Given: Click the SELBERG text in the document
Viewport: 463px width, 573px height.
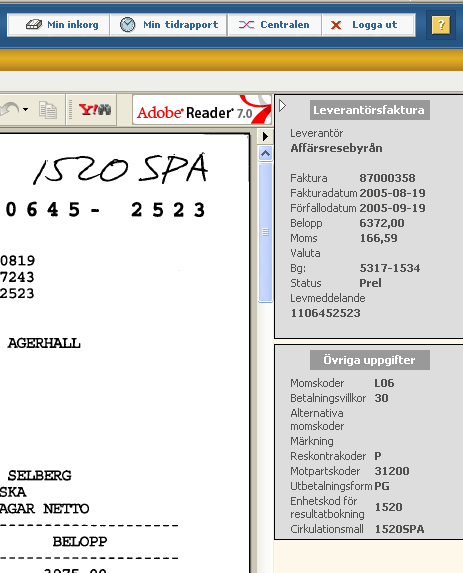Looking at the screenshot, I should click(x=39, y=475).
